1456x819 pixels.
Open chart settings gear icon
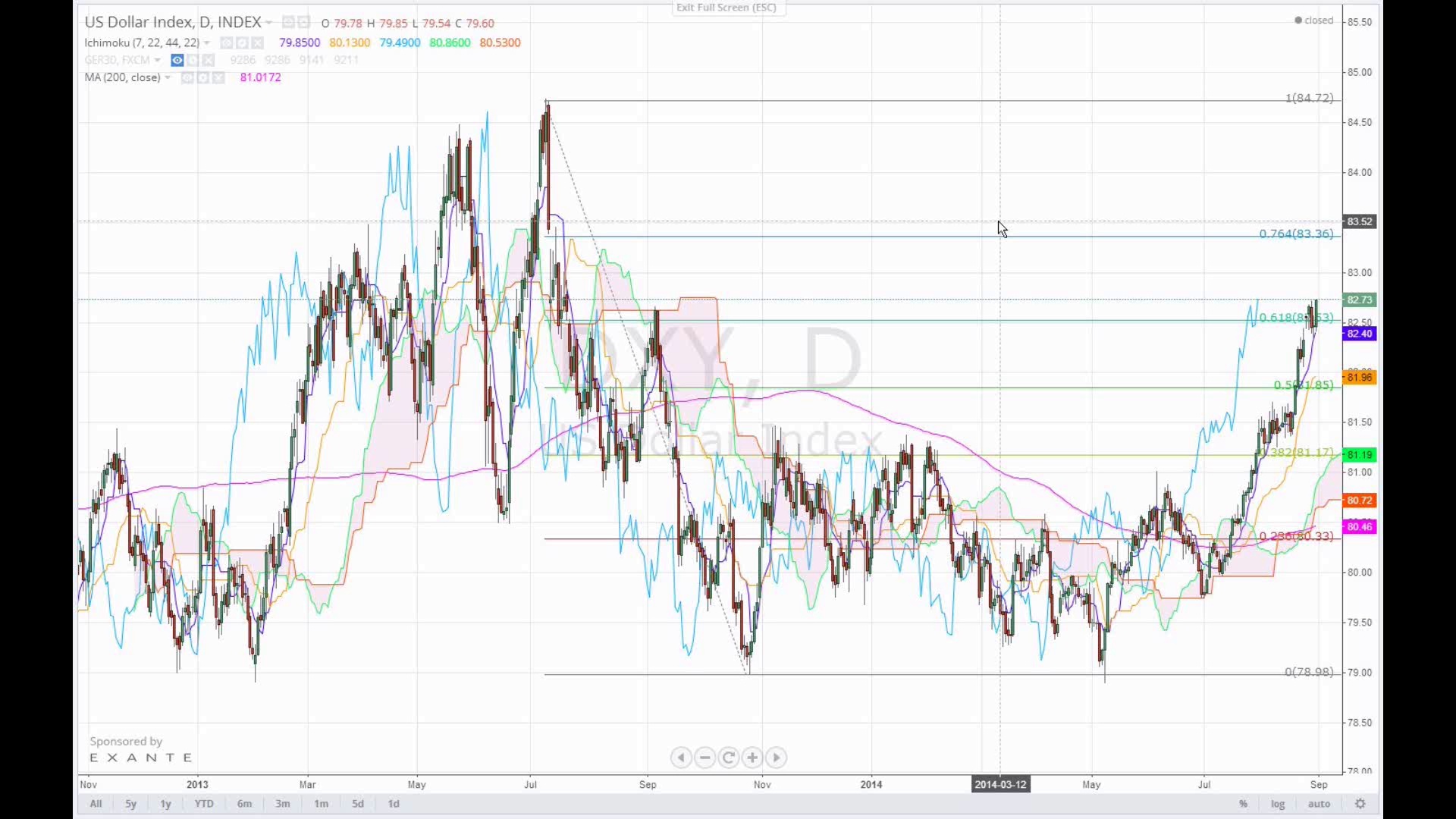pyautogui.click(x=1360, y=804)
